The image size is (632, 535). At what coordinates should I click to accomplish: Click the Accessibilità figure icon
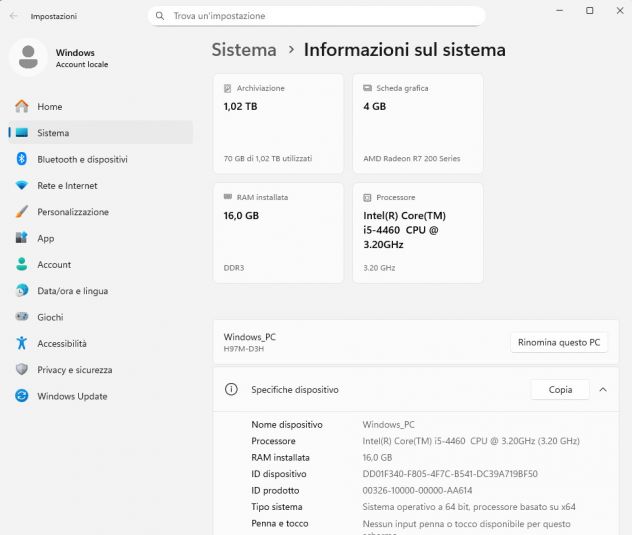click(x=22, y=343)
